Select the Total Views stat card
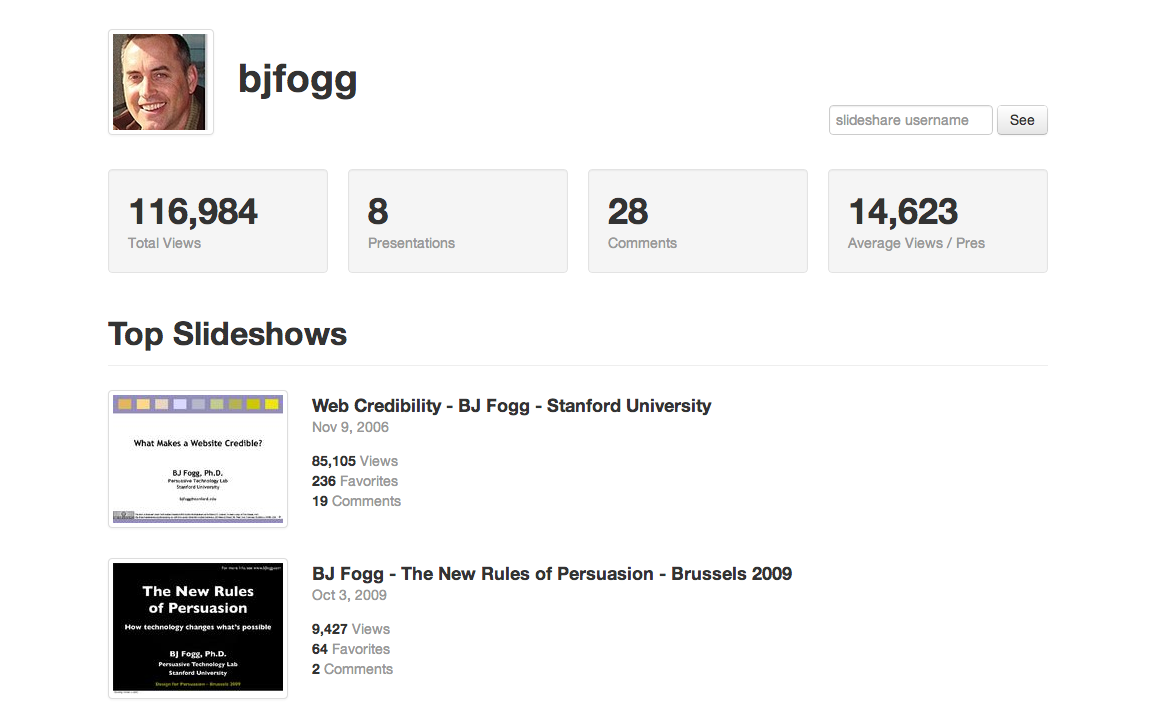Screen dimensions: 1154x715 click(x=217, y=221)
